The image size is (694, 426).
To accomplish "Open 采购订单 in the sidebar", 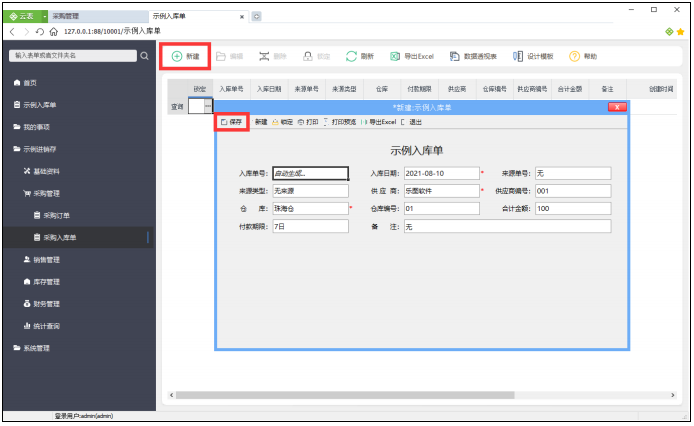I will tap(52, 216).
